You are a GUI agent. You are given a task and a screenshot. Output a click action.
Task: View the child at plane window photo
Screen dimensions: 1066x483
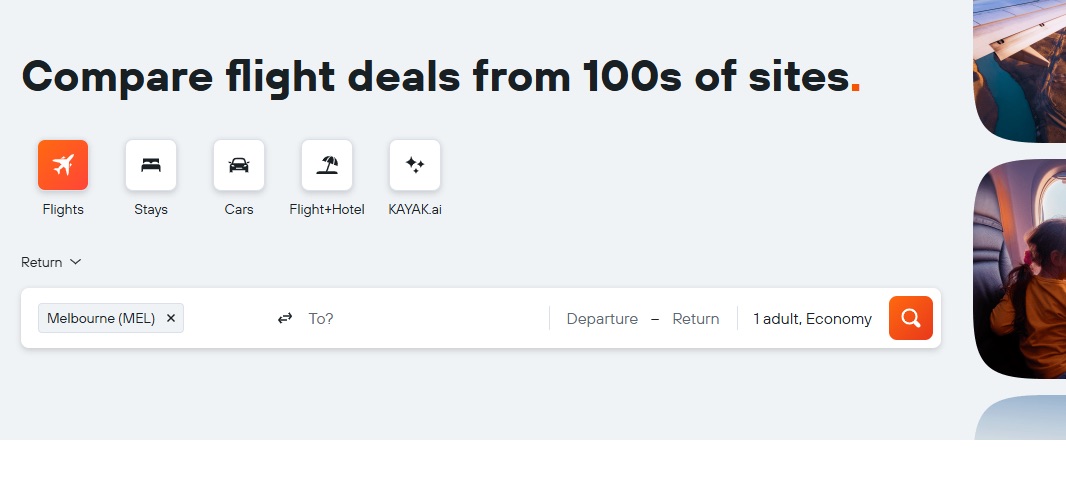[1020, 269]
